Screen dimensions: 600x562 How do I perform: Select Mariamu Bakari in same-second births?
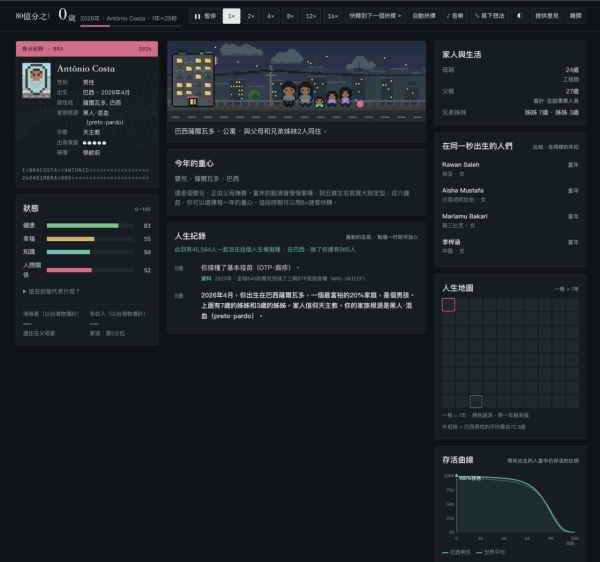tap(510, 221)
